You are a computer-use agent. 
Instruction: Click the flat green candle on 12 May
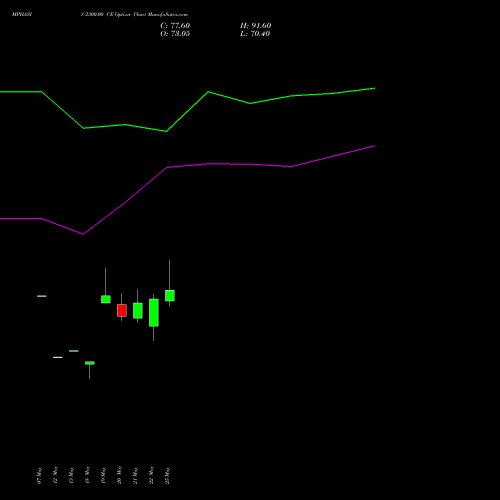(58, 357)
